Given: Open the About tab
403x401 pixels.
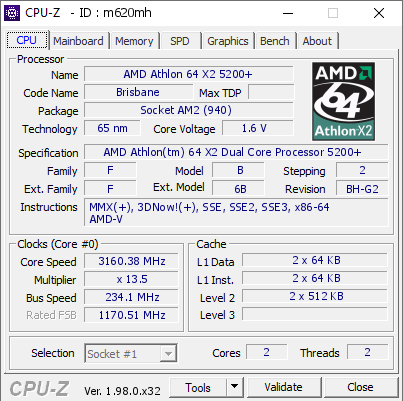Looking at the screenshot, I should (317, 41).
